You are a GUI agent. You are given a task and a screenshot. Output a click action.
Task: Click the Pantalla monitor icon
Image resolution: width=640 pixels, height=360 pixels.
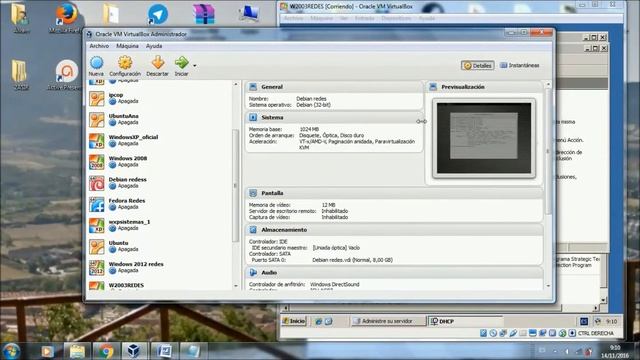click(253, 193)
